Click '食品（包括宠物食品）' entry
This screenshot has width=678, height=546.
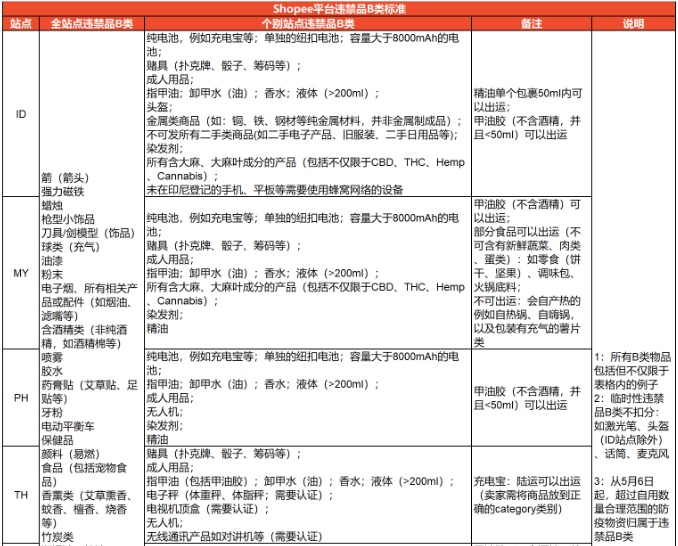84,475
